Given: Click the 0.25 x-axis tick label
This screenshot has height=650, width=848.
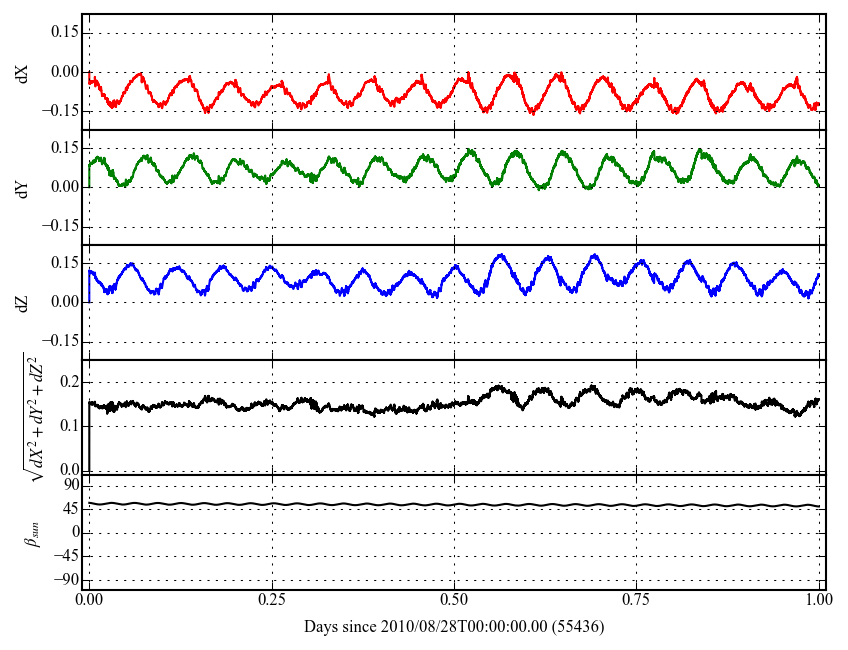Looking at the screenshot, I should (x=271, y=601).
